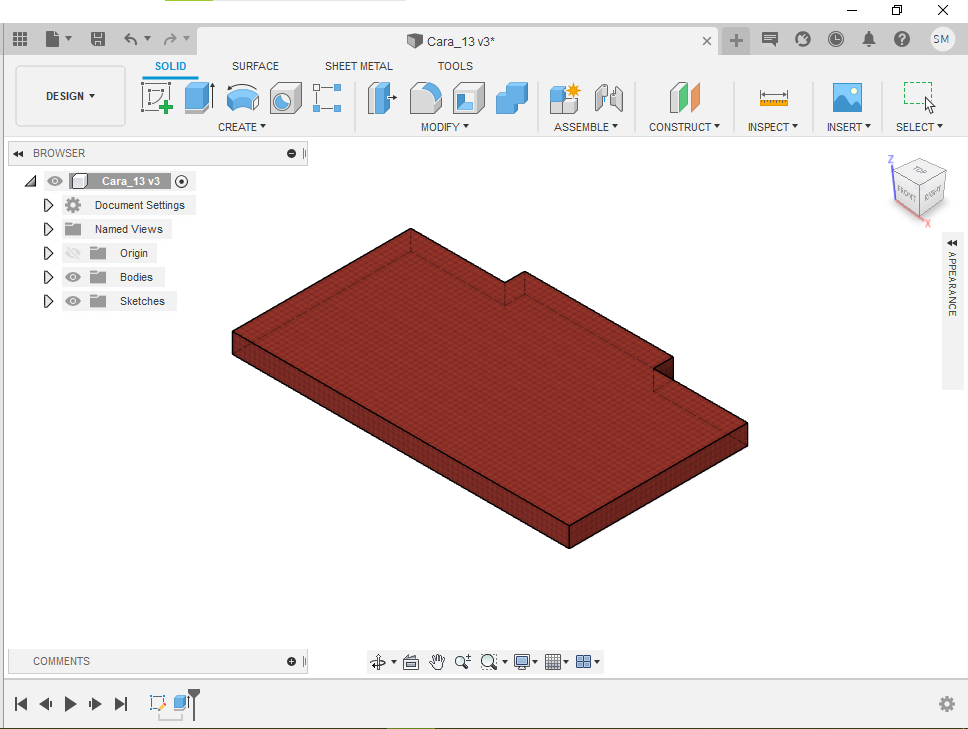Toggle visibility of Sketches folder

tap(73, 301)
